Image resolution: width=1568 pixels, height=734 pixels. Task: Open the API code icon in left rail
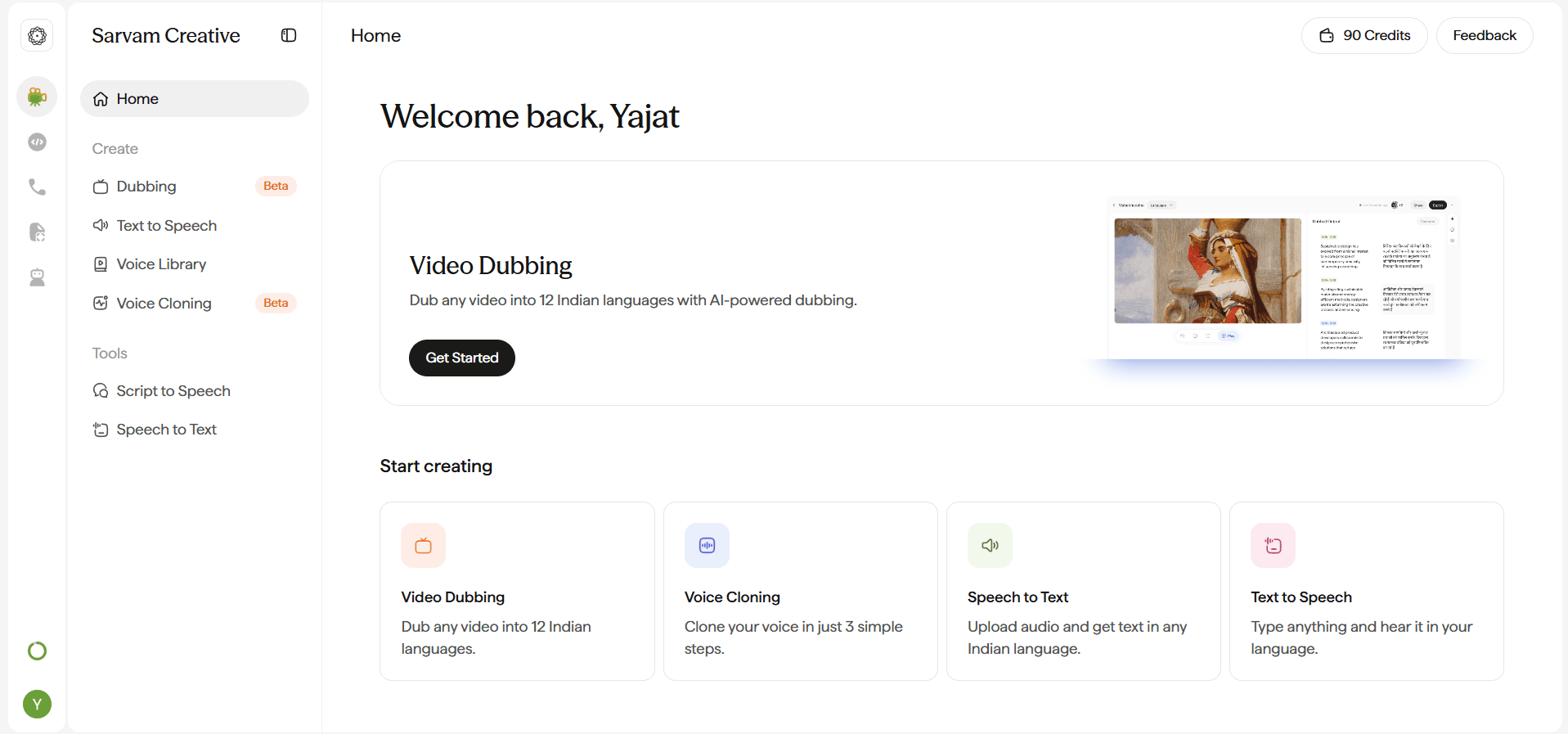pos(37,142)
